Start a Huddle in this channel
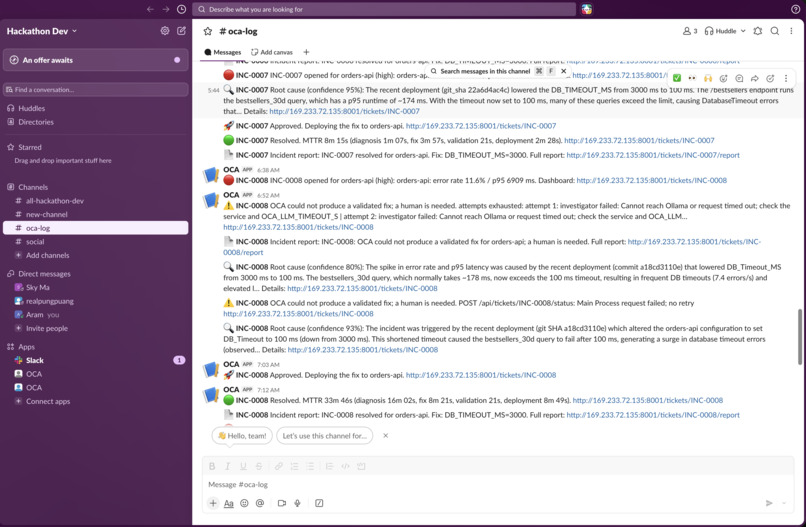806x527 pixels. pos(721,31)
